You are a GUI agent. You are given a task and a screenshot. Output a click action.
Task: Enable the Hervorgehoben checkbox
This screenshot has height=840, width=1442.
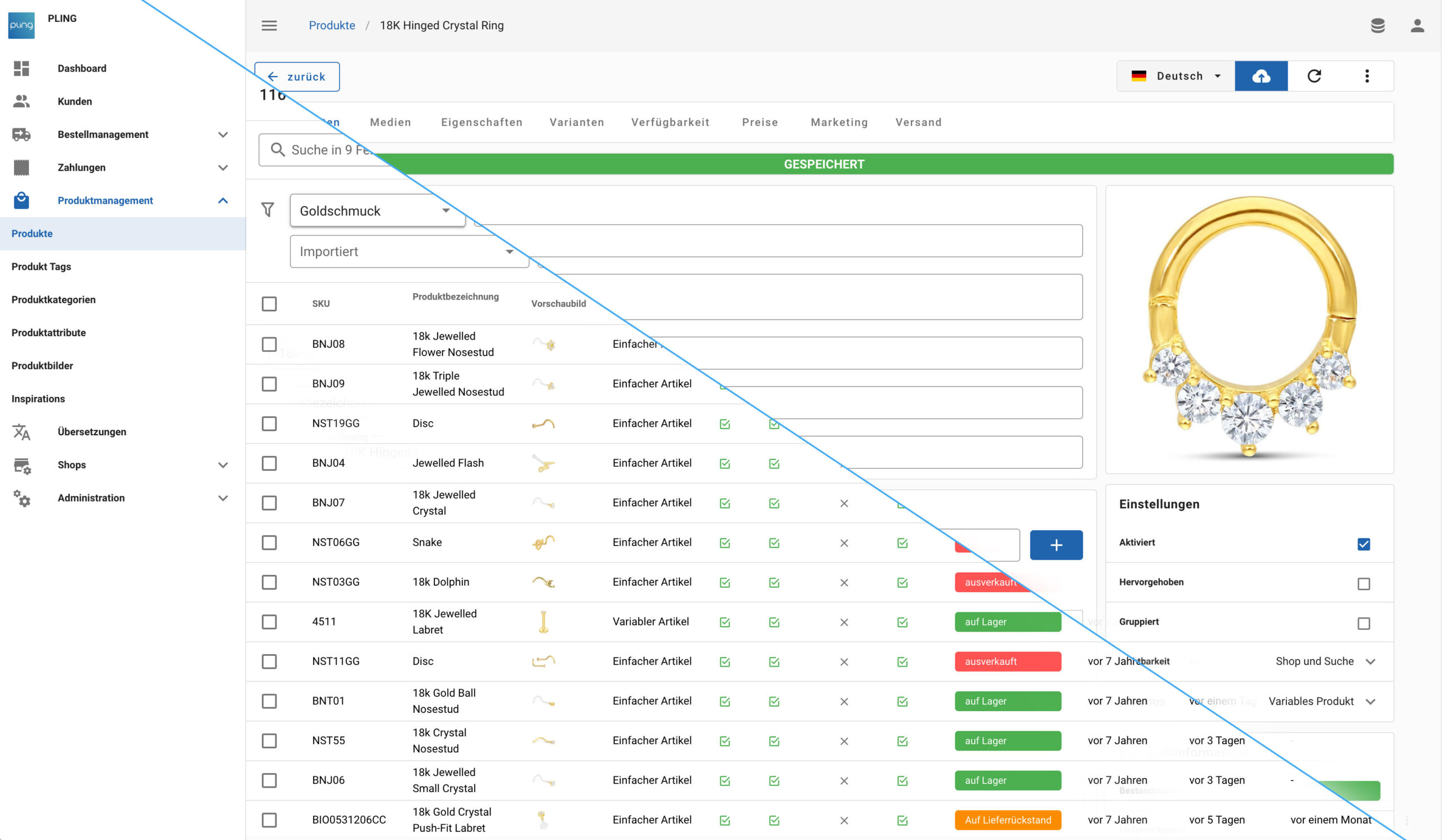coord(1363,584)
